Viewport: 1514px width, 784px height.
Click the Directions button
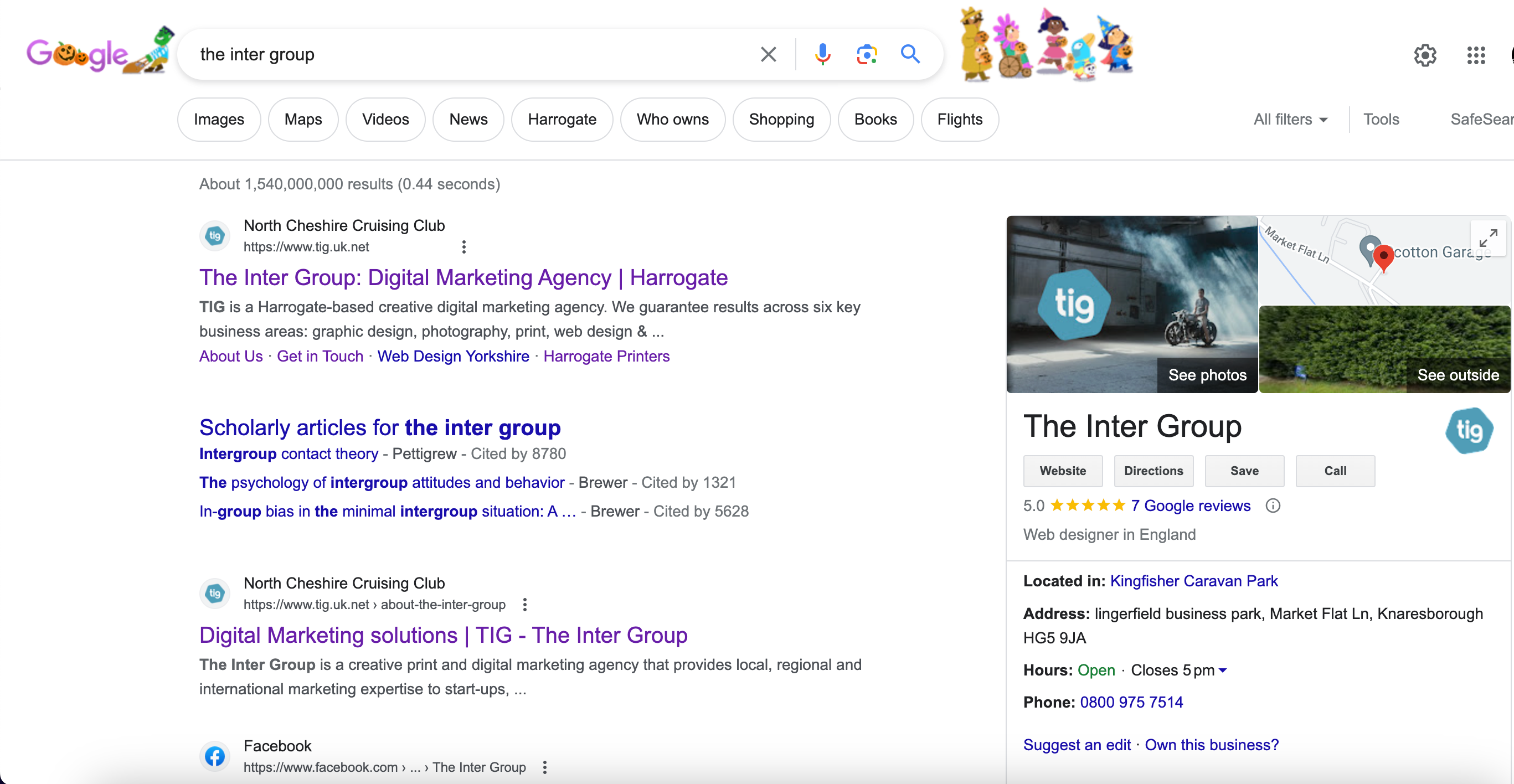click(1153, 471)
